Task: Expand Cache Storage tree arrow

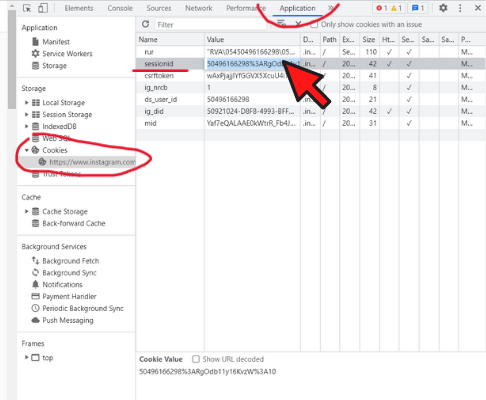Action: (x=26, y=211)
